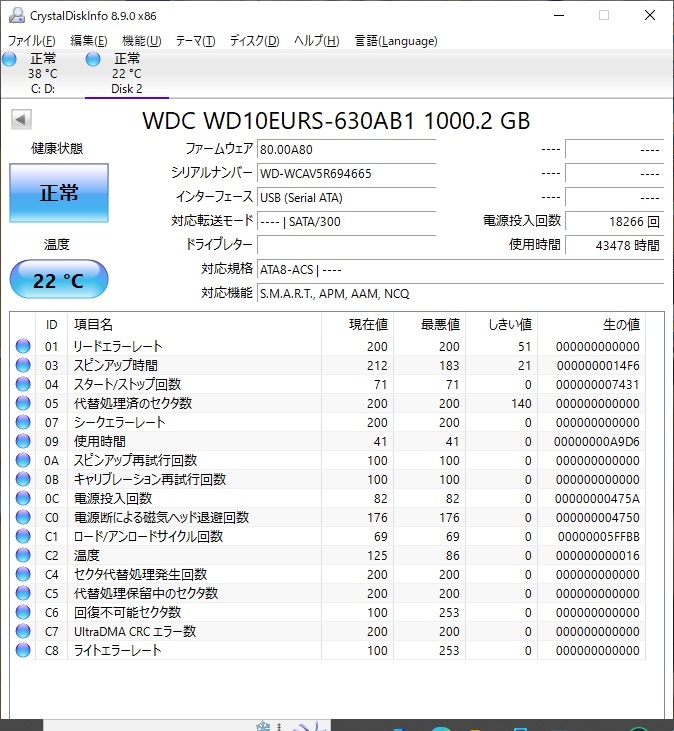Click the キャリブレーション再試行回数 row name
Image resolution: width=674 pixels, height=731 pixels.
point(150,479)
